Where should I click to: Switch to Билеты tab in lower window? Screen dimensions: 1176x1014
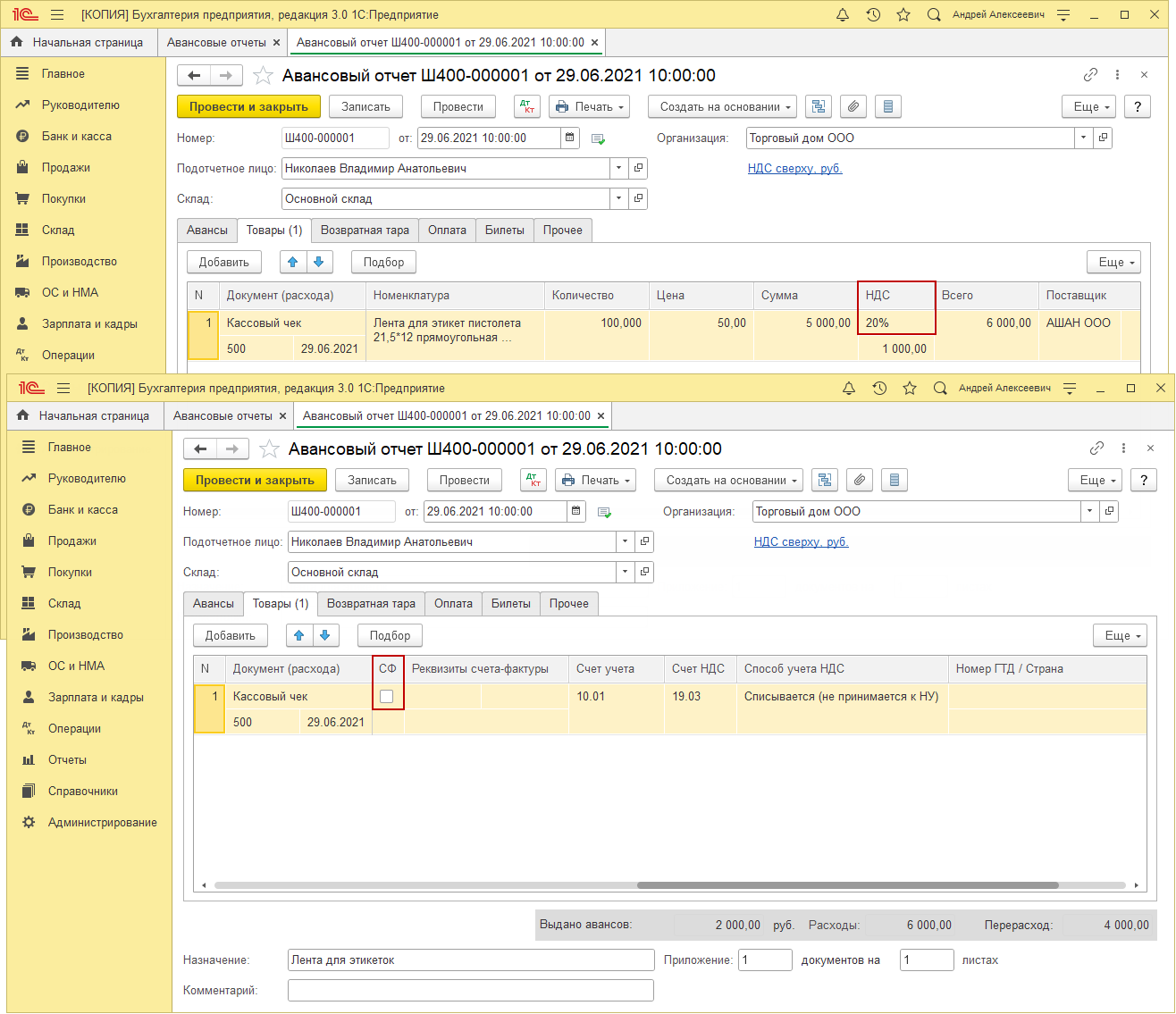(511, 604)
